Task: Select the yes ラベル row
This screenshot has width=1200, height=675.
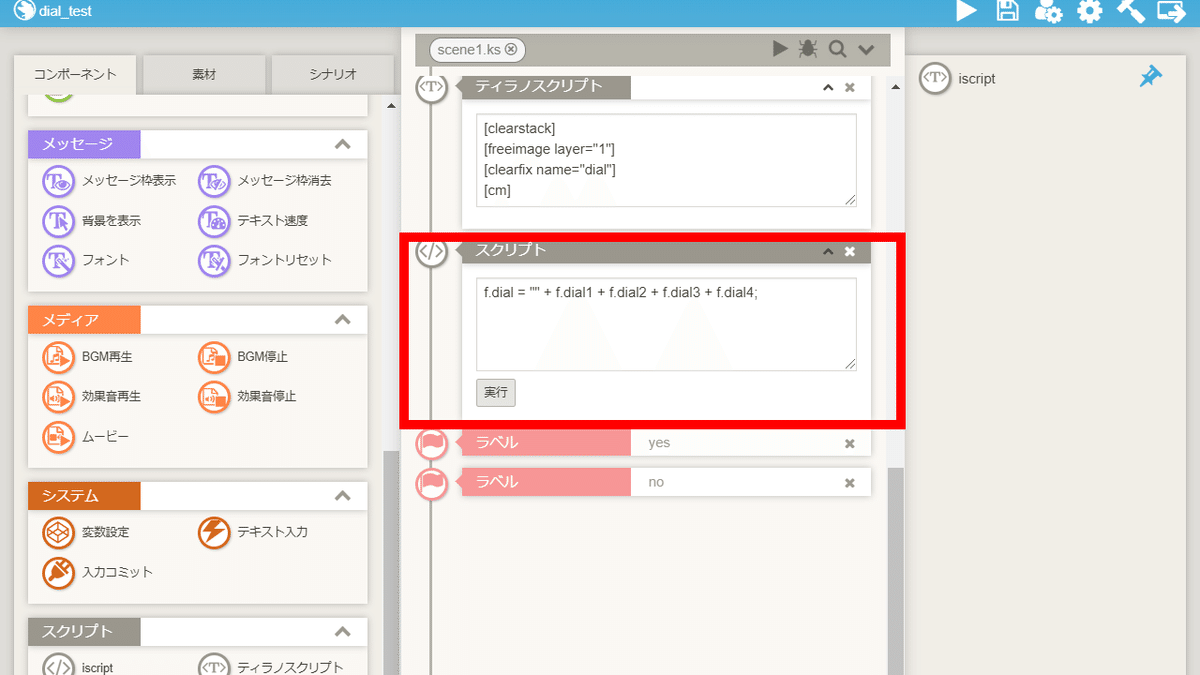Action: [x=666, y=443]
